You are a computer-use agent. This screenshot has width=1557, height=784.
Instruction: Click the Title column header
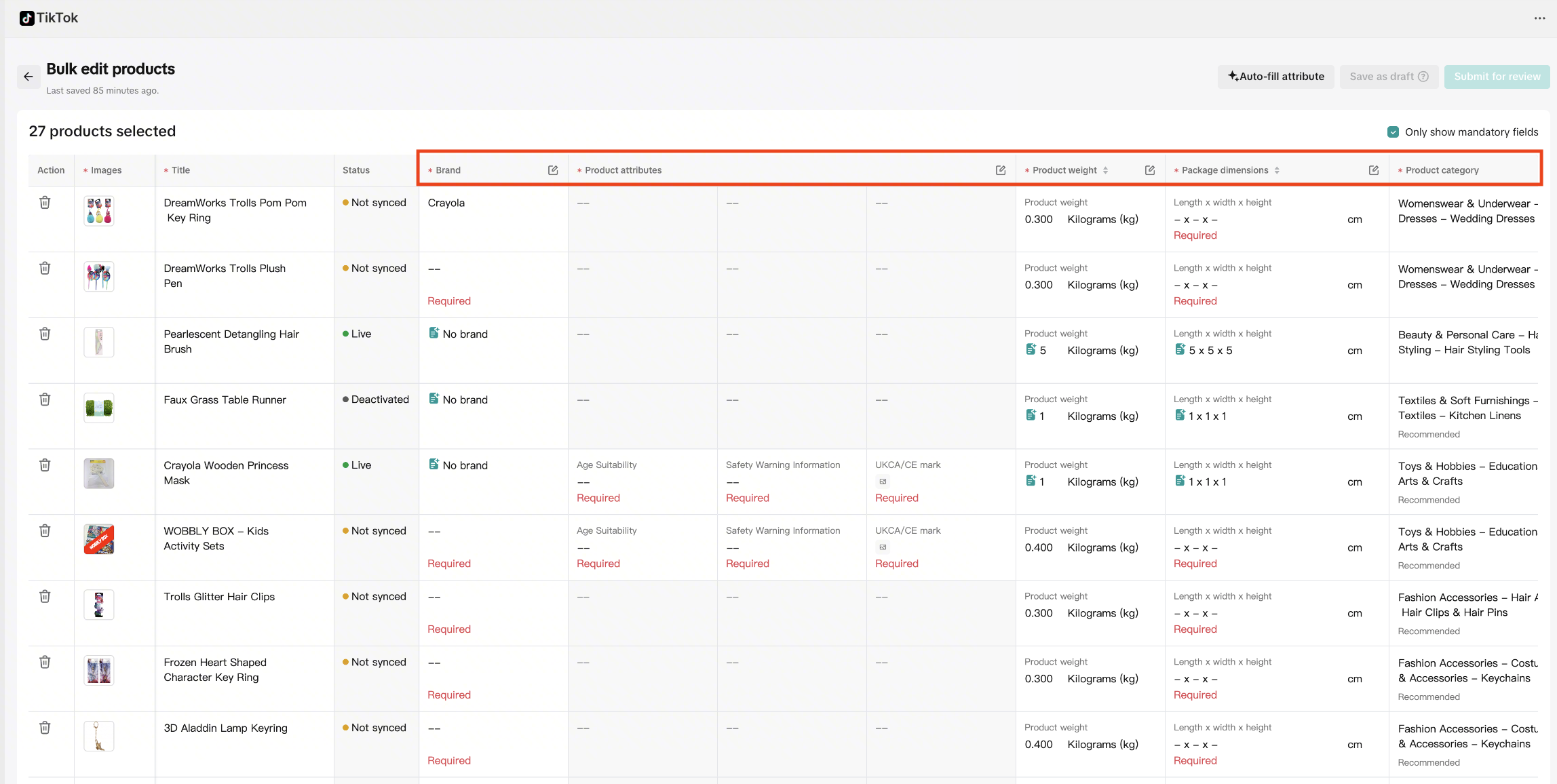tap(180, 170)
